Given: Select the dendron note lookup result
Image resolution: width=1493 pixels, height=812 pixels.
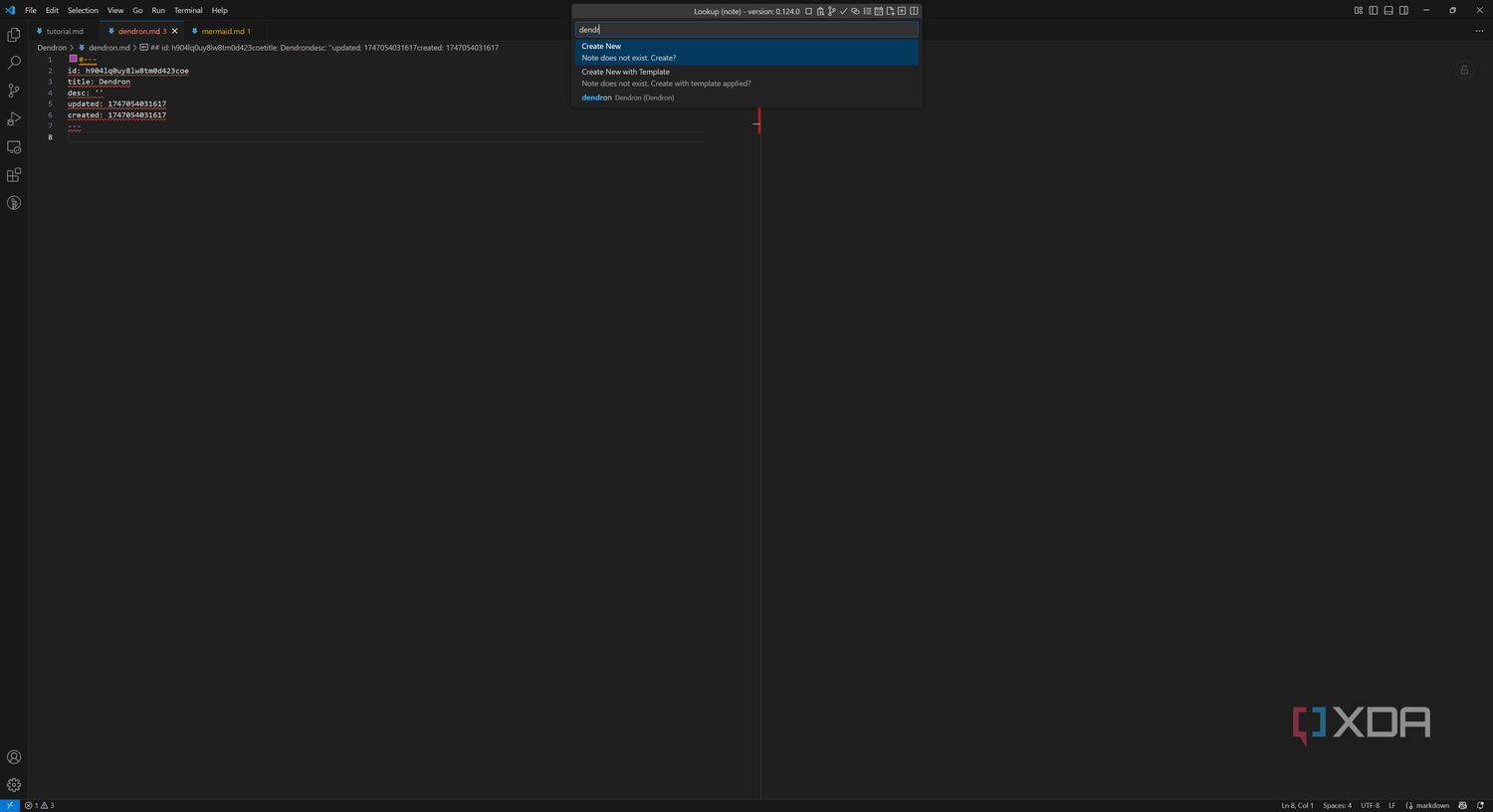Looking at the screenshot, I should point(746,98).
